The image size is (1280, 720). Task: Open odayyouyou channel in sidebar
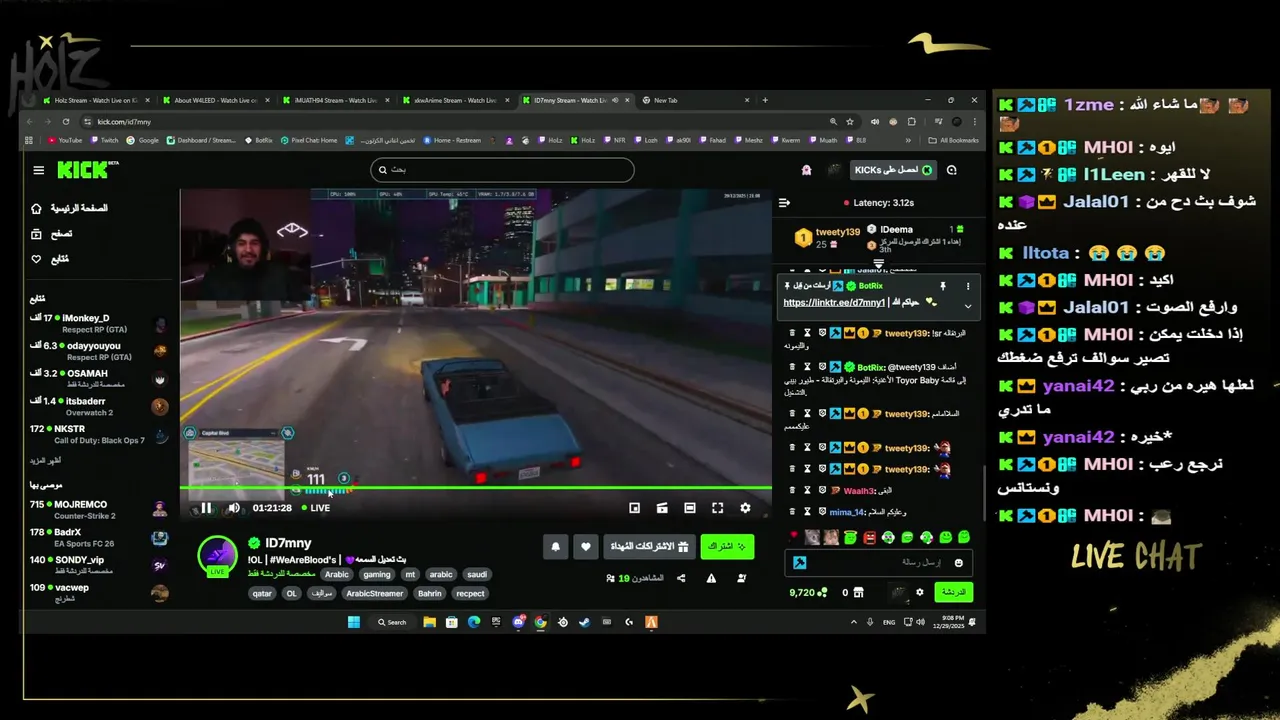(99, 351)
